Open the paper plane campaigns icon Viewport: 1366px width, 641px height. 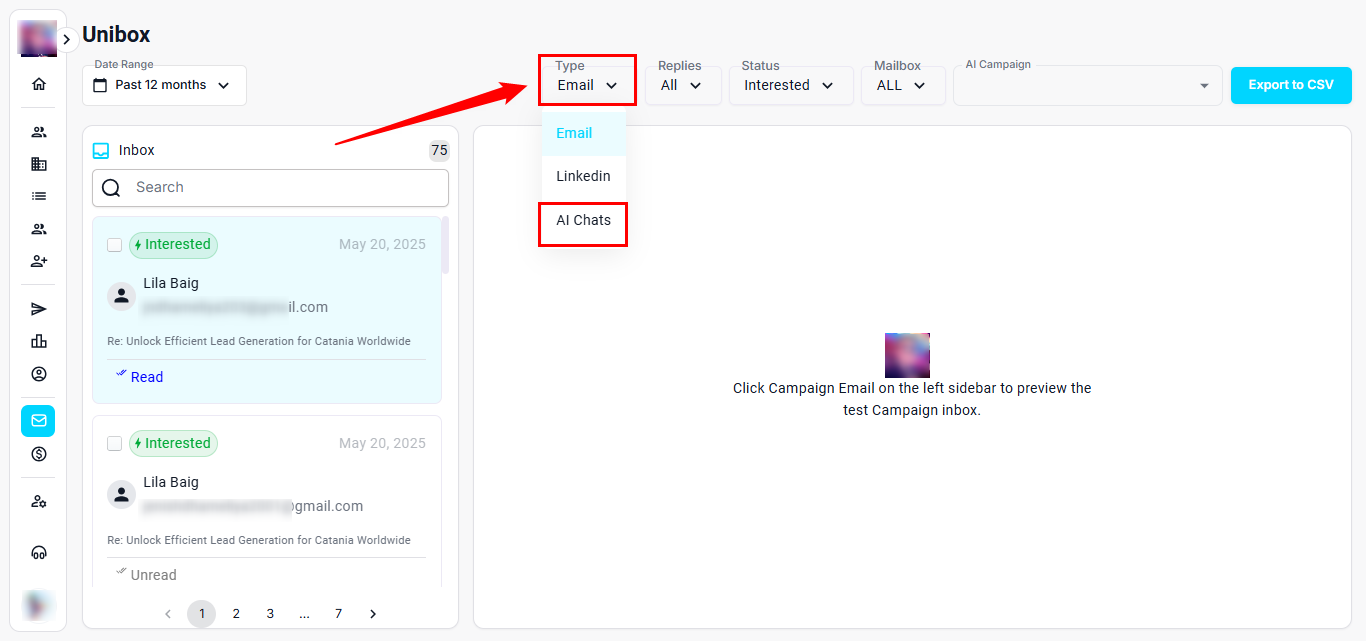pos(39,309)
